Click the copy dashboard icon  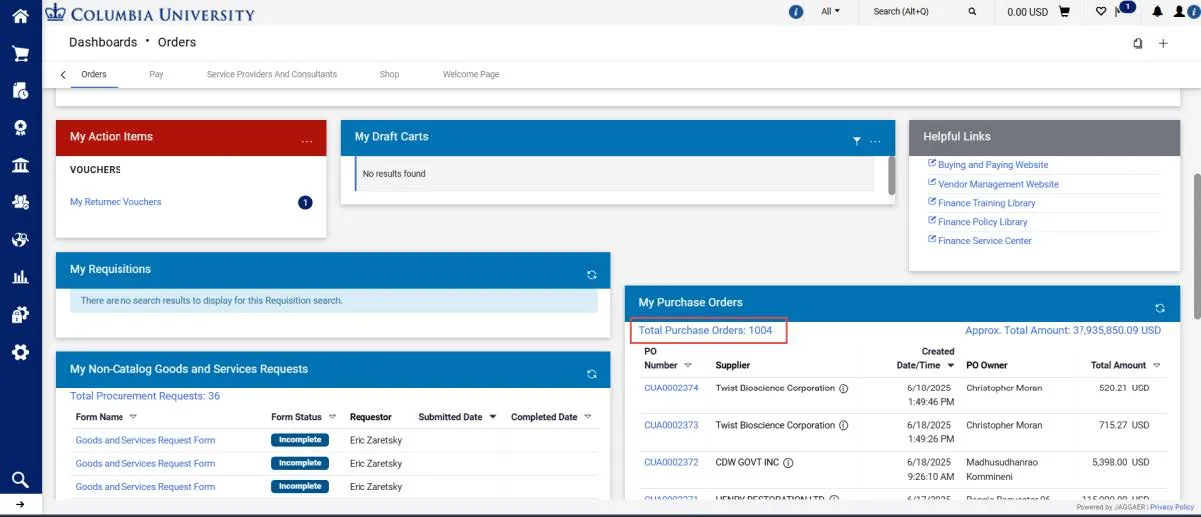[1138, 43]
